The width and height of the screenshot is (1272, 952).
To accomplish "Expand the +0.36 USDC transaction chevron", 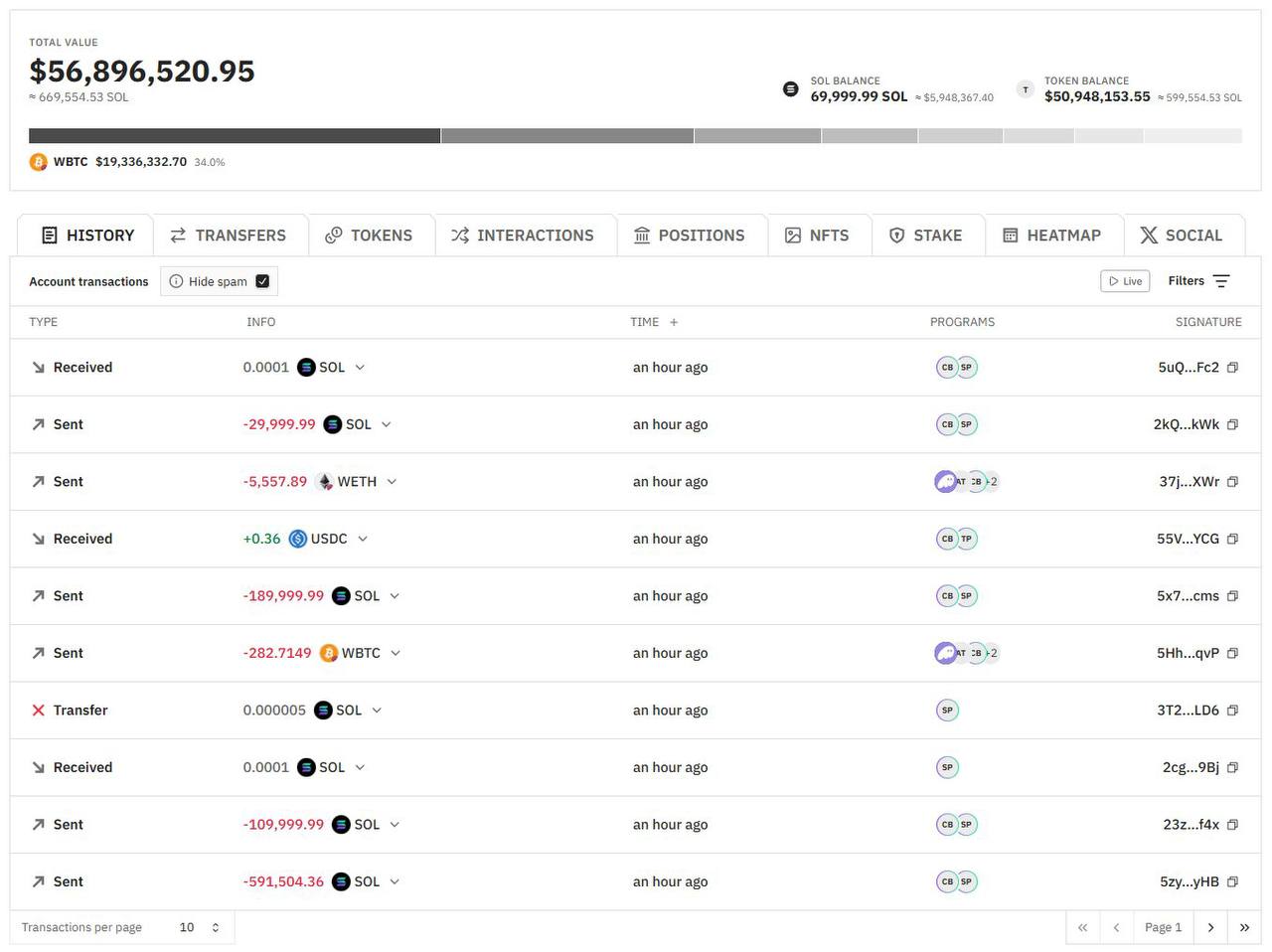I will pyautogui.click(x=363, y=539).
